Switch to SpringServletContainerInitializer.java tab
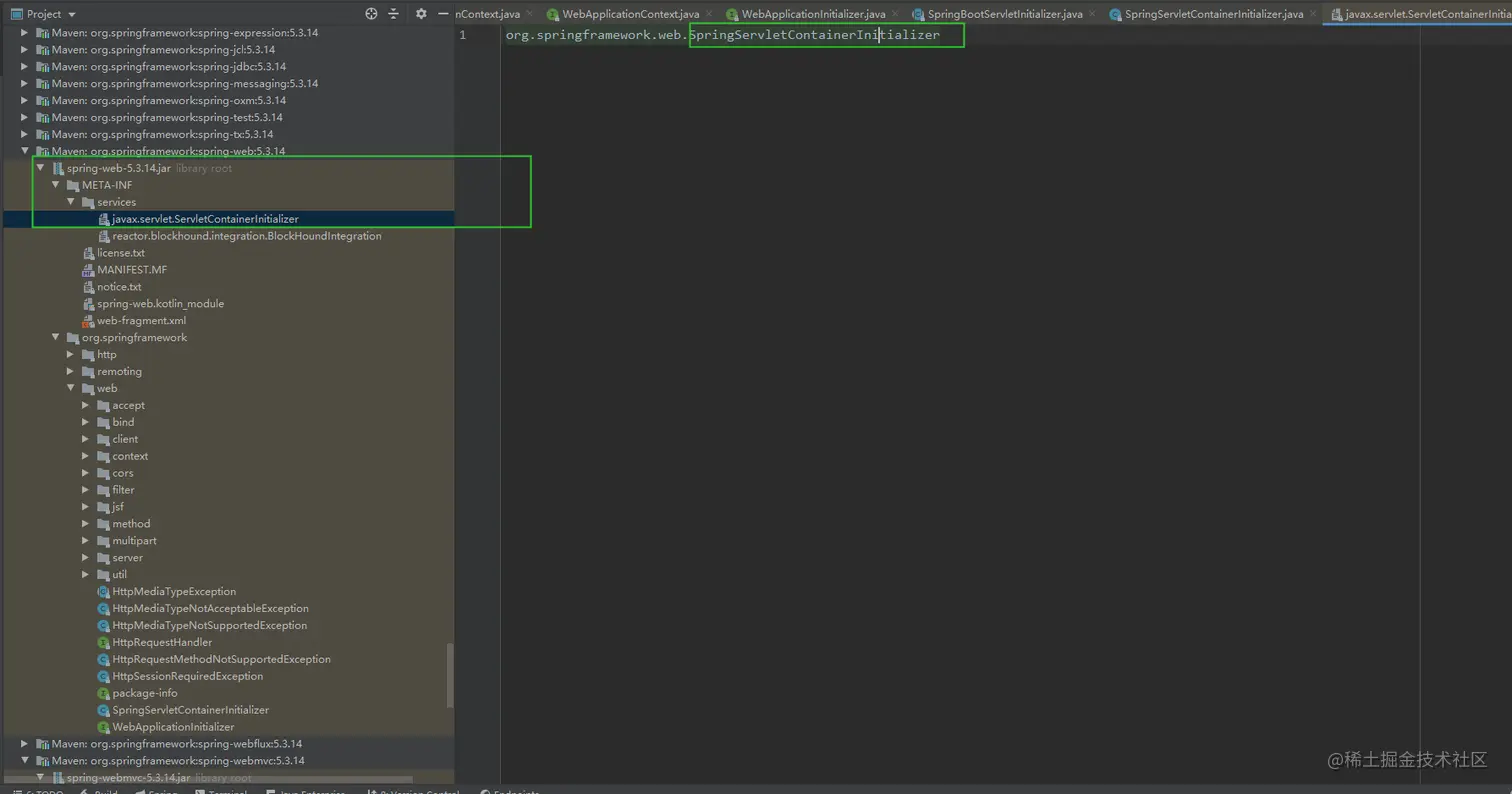The width and height of the screenshot is (1512, 794). point(1213,14)
